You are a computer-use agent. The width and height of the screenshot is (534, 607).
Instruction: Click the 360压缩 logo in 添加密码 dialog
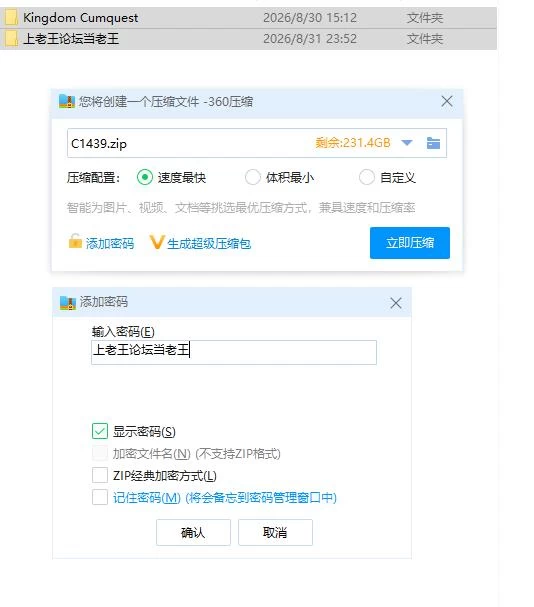[68, 302]
